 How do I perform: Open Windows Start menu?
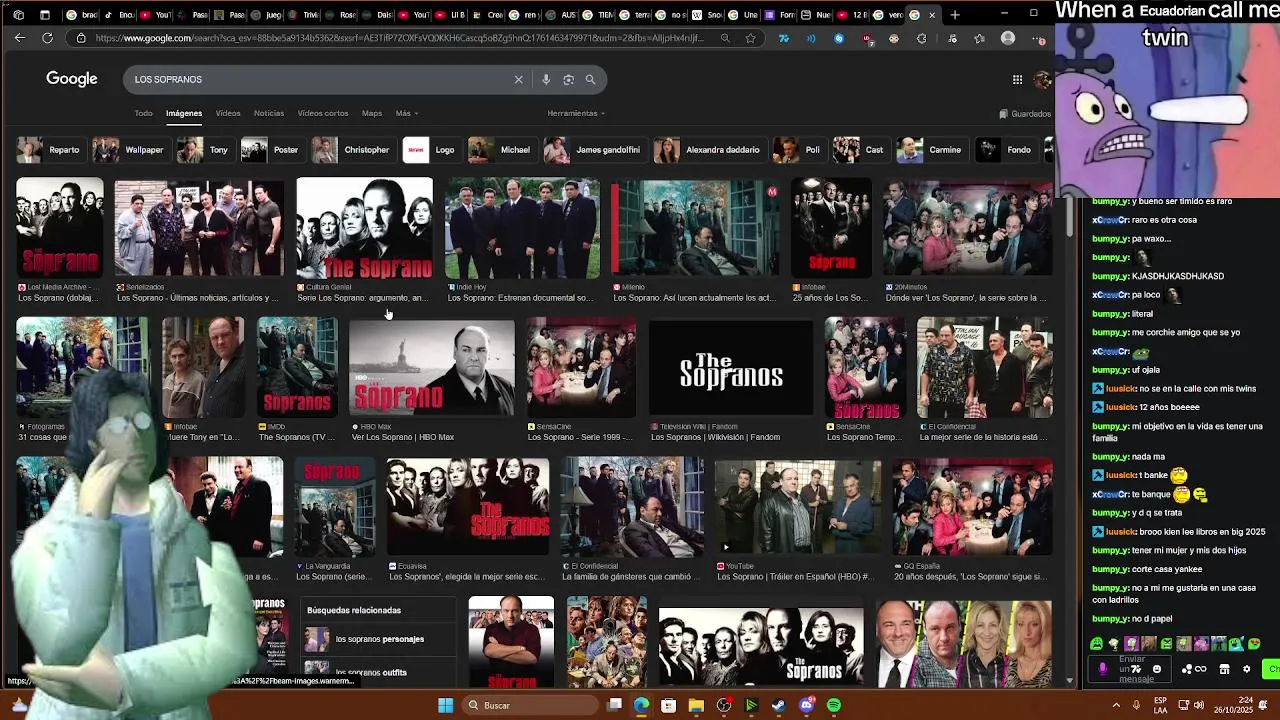click(x=445, y=705)
